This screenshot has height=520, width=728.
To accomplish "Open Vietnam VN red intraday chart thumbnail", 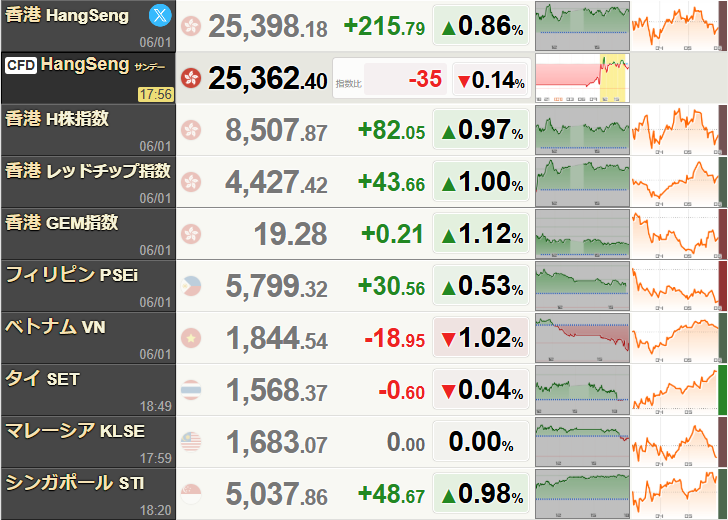I will coord(582,338).
